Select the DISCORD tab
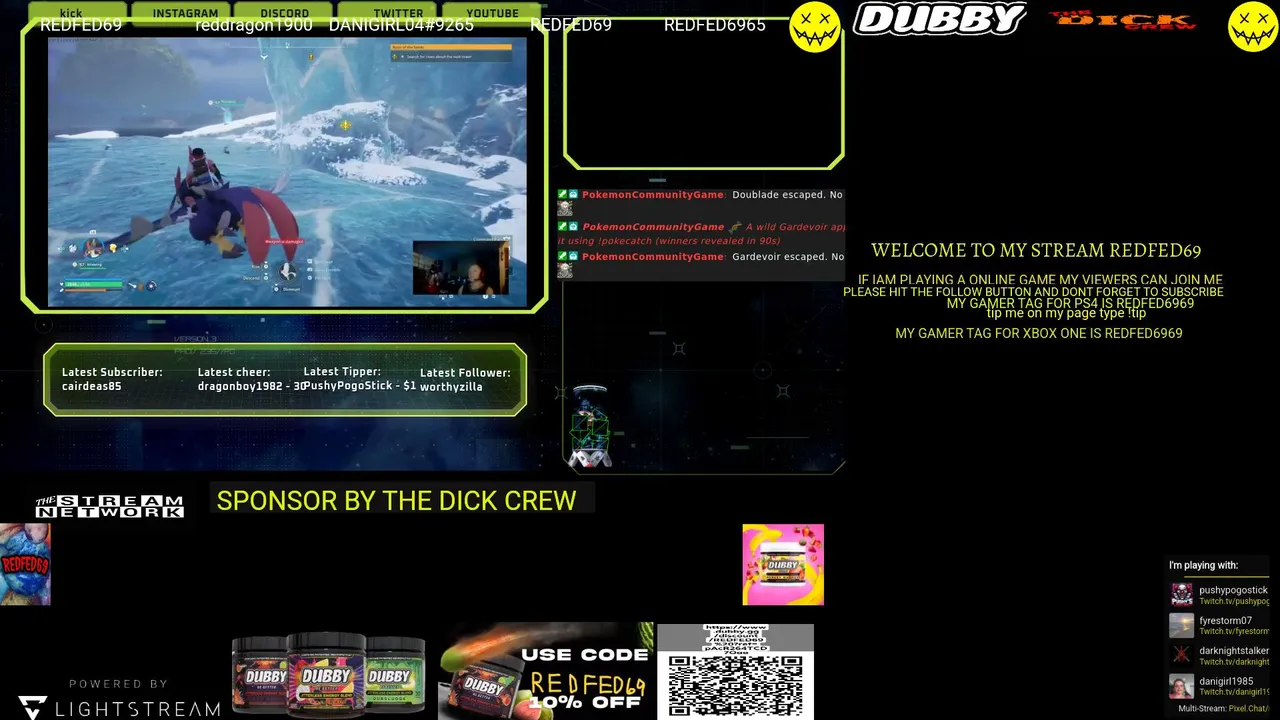The image size is (1280, 720). (x=285, y=12)
